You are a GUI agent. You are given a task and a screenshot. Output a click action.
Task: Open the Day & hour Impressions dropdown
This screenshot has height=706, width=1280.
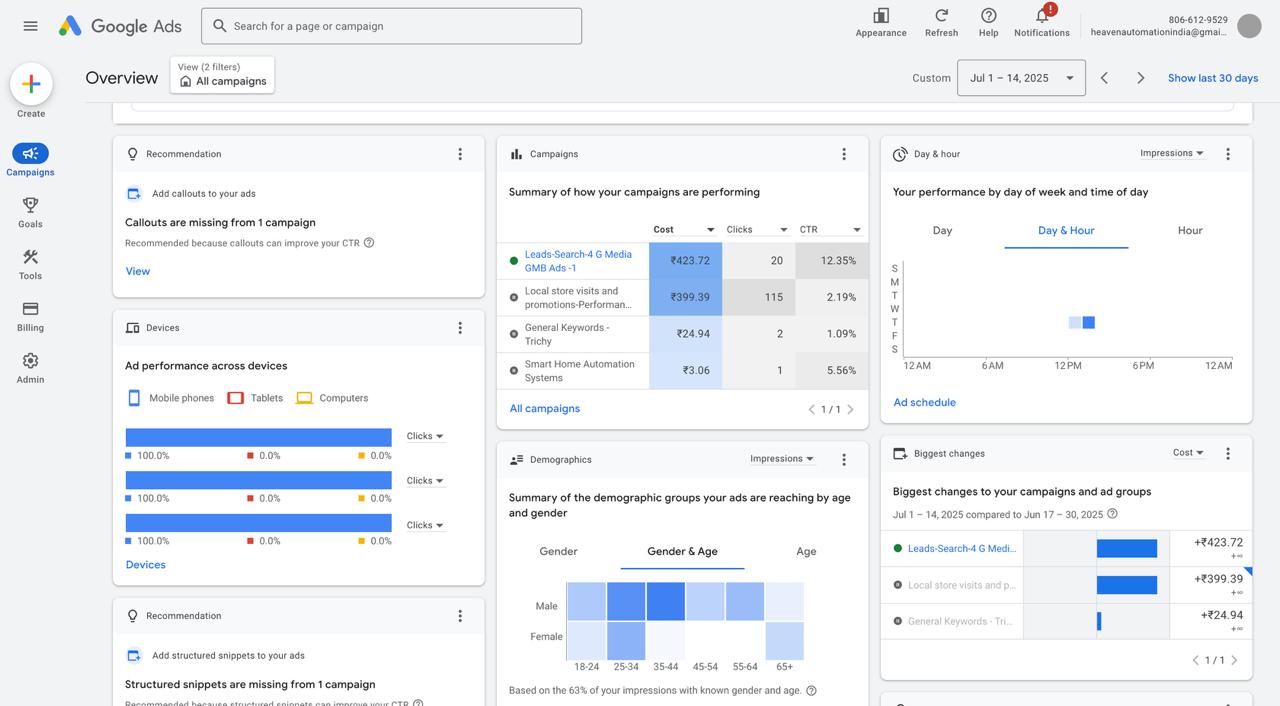pyautogui.click(x=1171, y=154)
